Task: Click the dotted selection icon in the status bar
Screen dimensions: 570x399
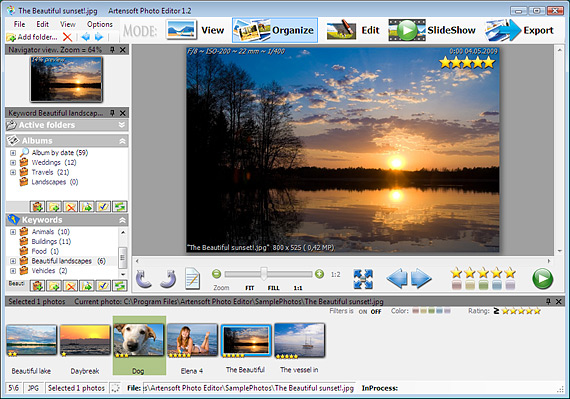Action: (115, 388)
